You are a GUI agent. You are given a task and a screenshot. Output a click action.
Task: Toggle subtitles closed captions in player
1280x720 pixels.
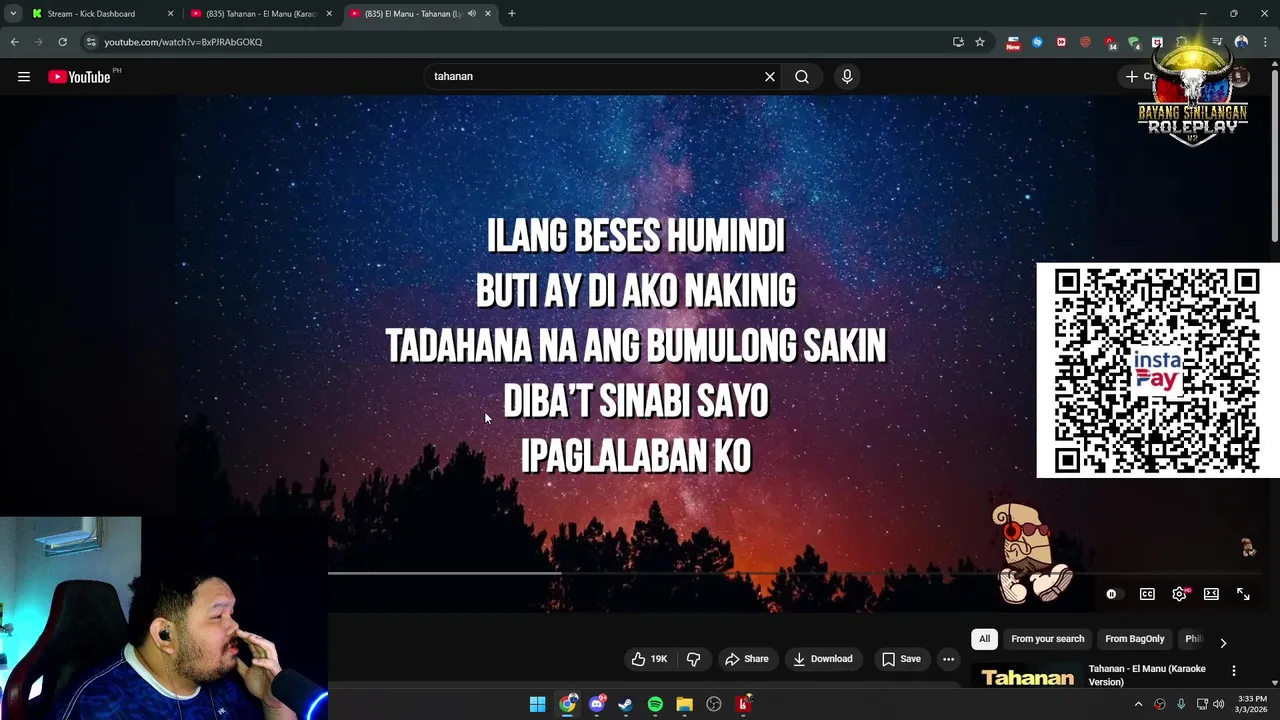(x=1147, y=594)
